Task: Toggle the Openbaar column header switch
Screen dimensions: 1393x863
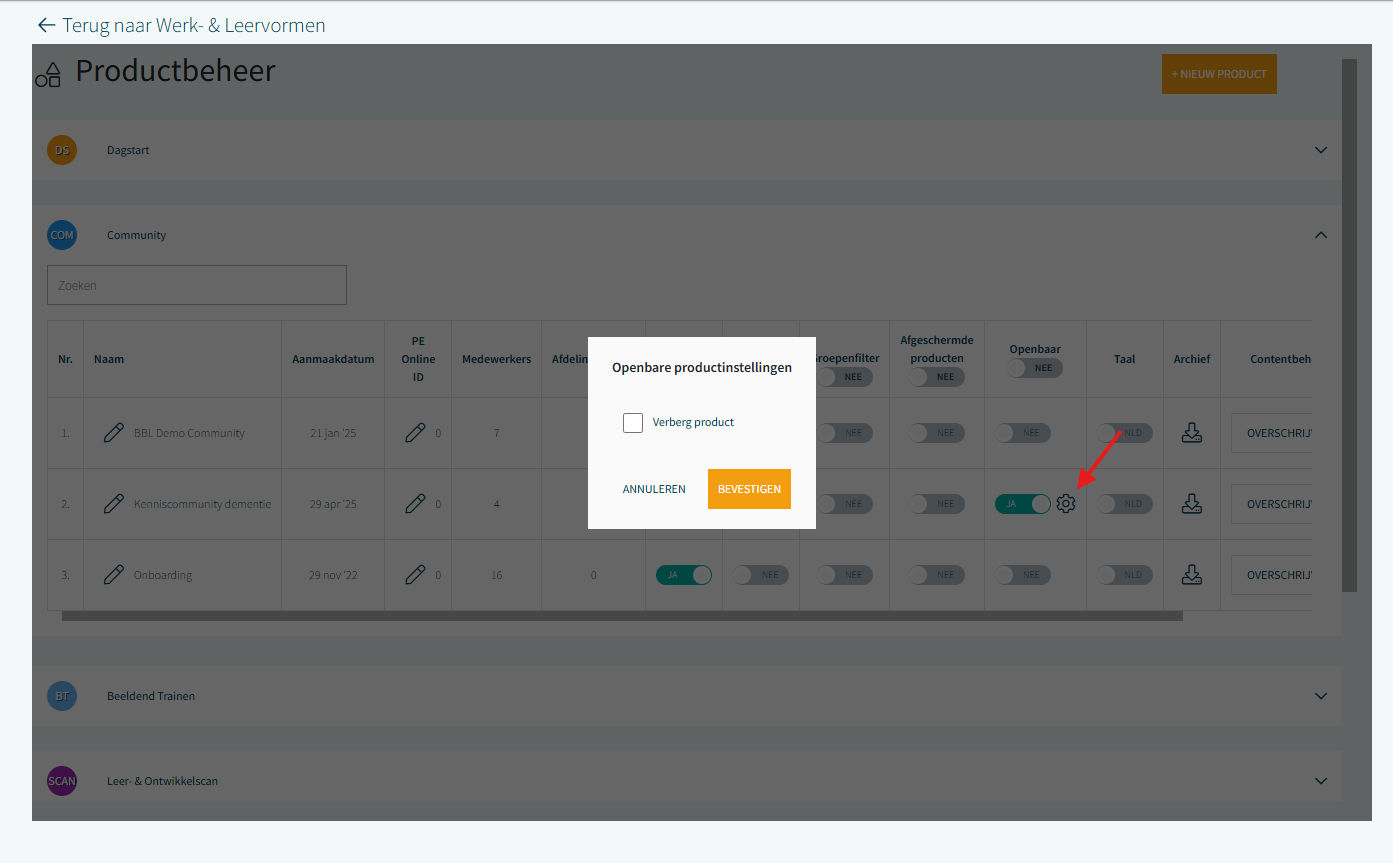Action: [1034, 368]
